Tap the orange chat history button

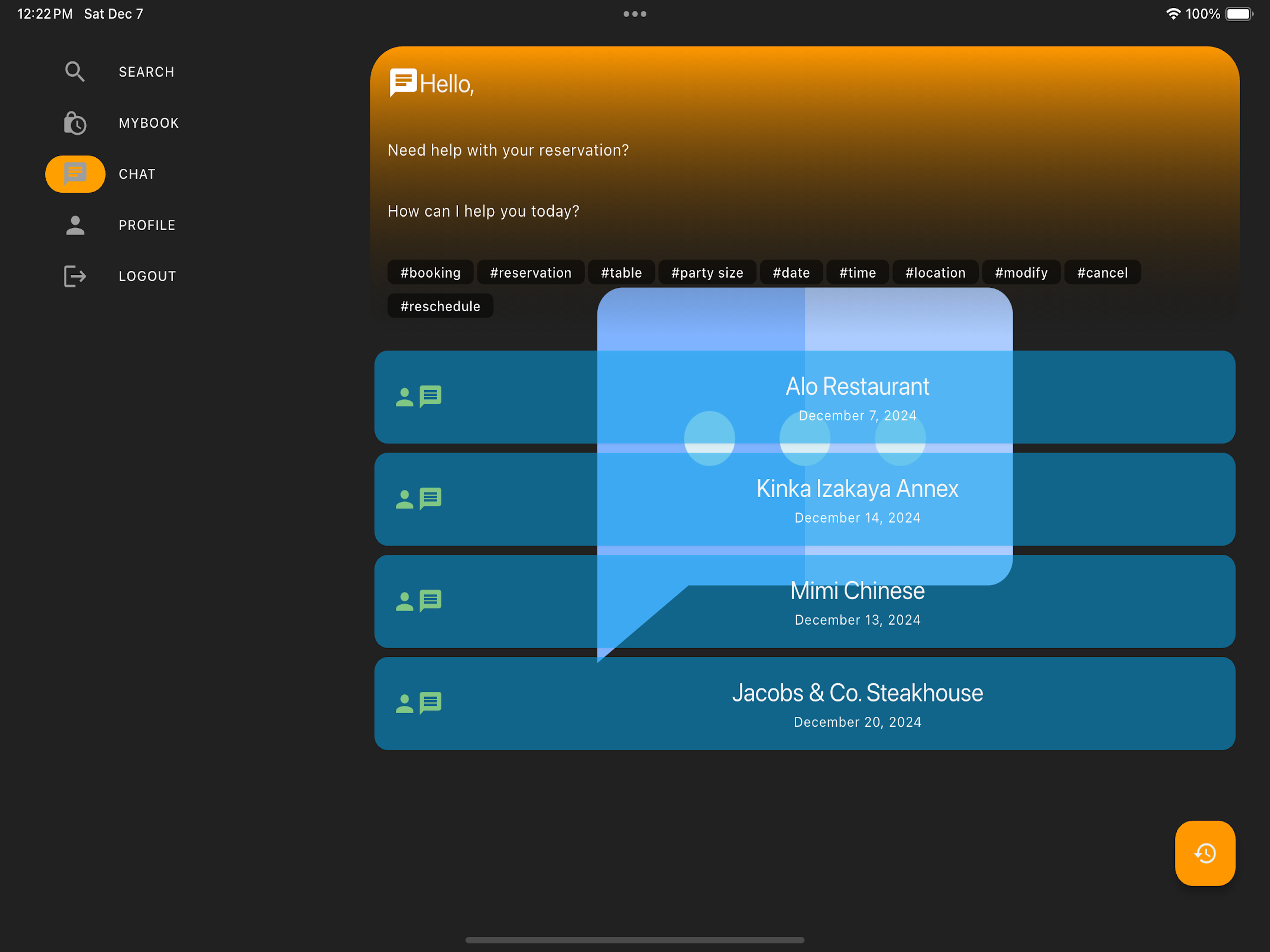tap(1204, 853)
